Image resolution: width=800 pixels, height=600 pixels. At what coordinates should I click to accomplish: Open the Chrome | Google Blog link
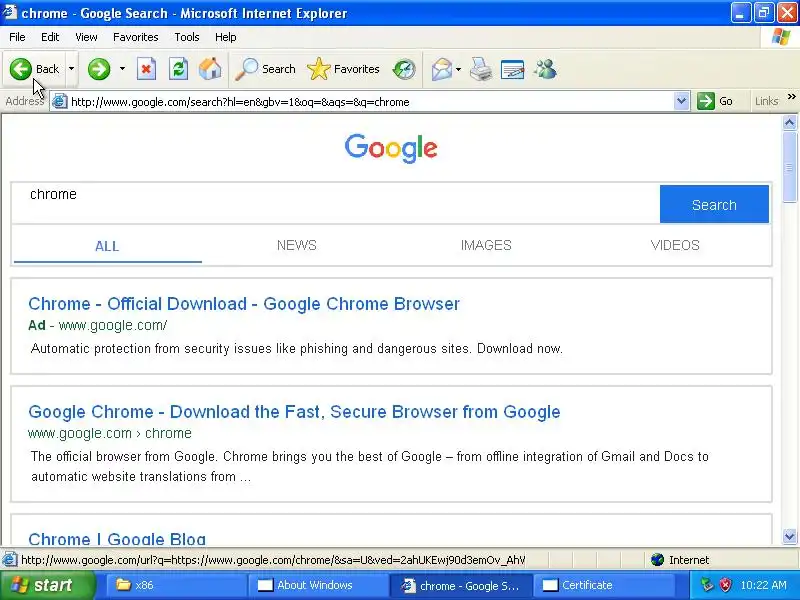[117, 539]
